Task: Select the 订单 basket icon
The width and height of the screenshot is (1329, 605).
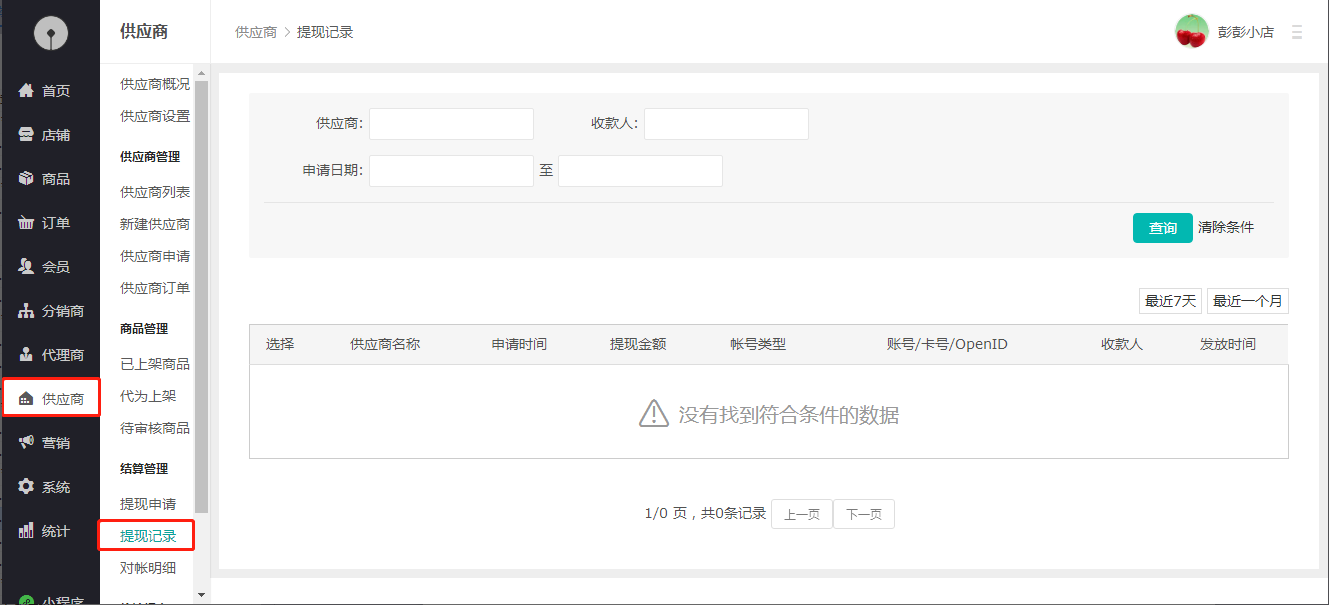Action: pyautogui.click(x=27, y=223)
